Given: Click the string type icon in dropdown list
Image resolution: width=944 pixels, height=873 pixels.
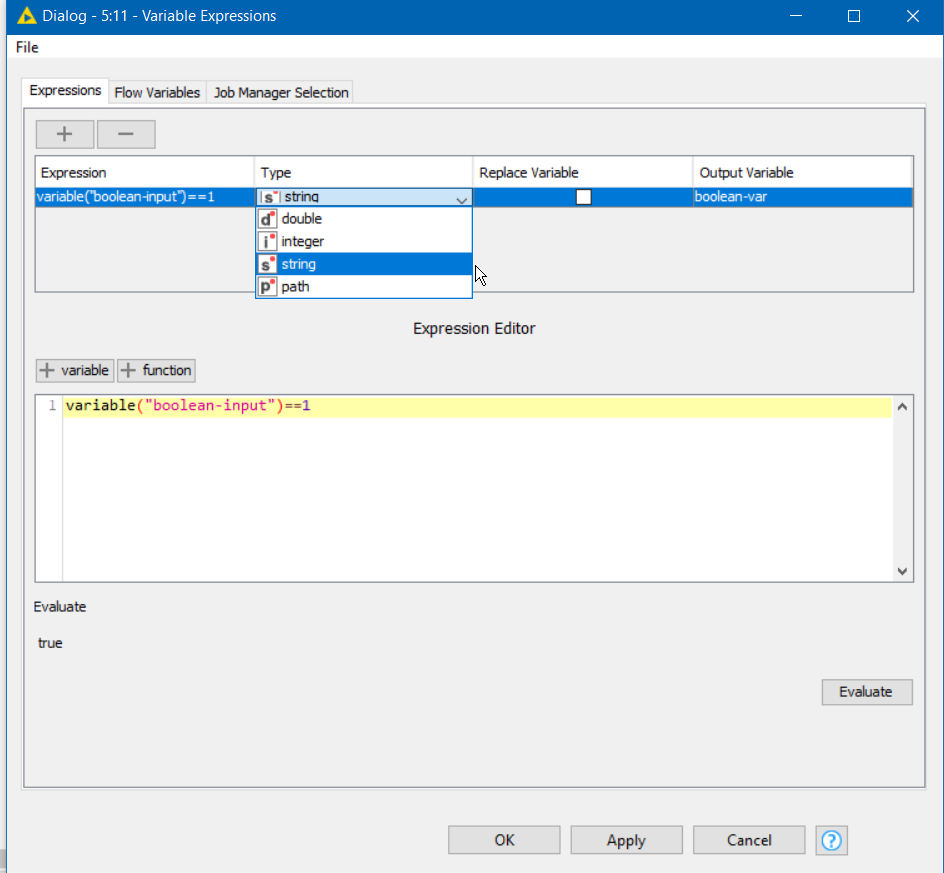Looking at the screenshot, I should 267,264.
